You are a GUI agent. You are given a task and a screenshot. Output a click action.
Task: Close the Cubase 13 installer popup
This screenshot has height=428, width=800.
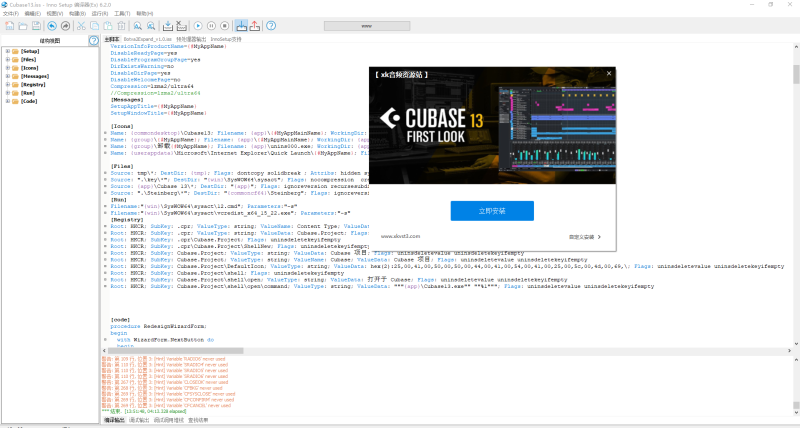[609, 73]
